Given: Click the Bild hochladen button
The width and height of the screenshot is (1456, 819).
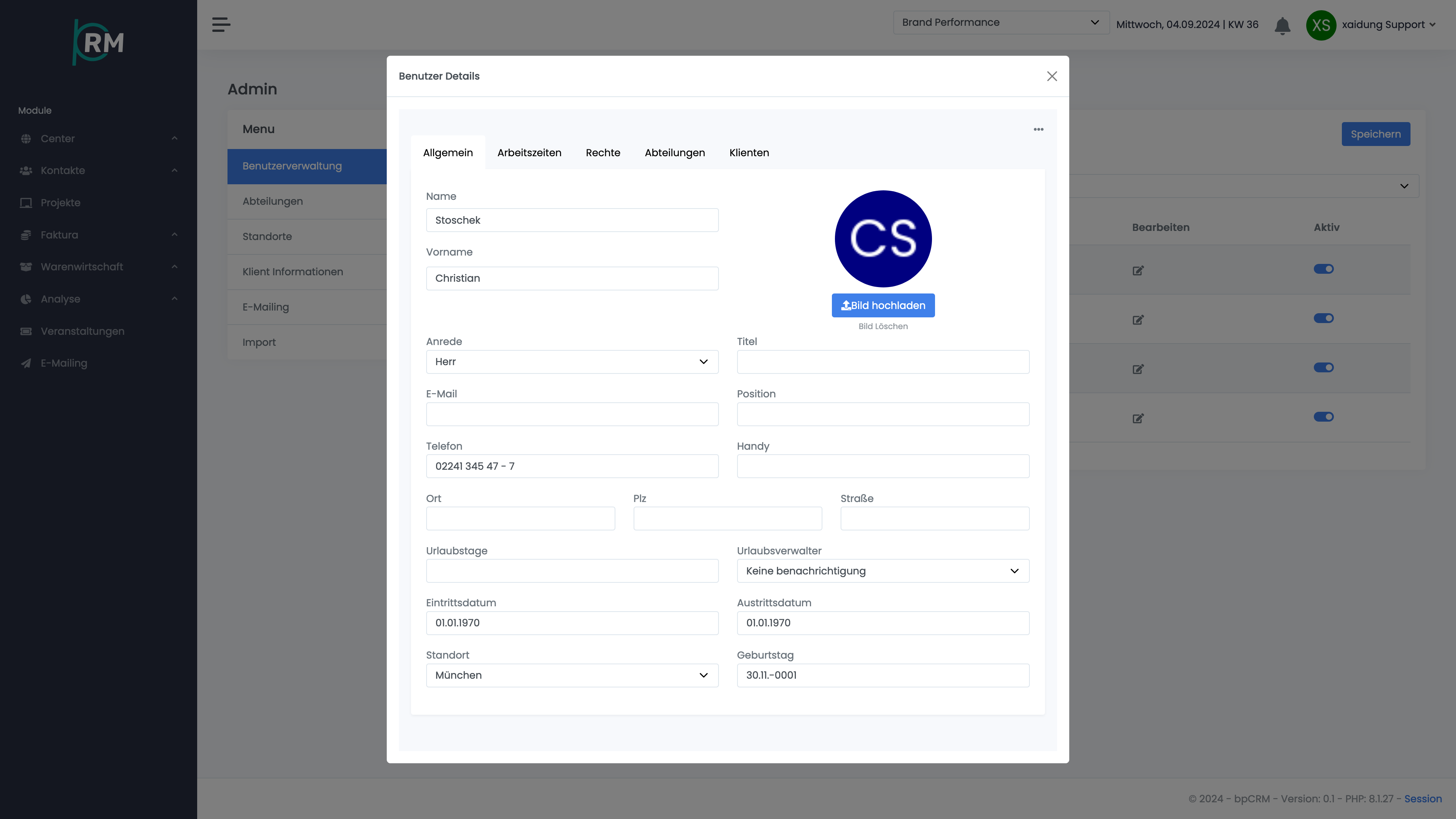Looking at the screenshot, I should pyautogui.click(x=883, y=305).
